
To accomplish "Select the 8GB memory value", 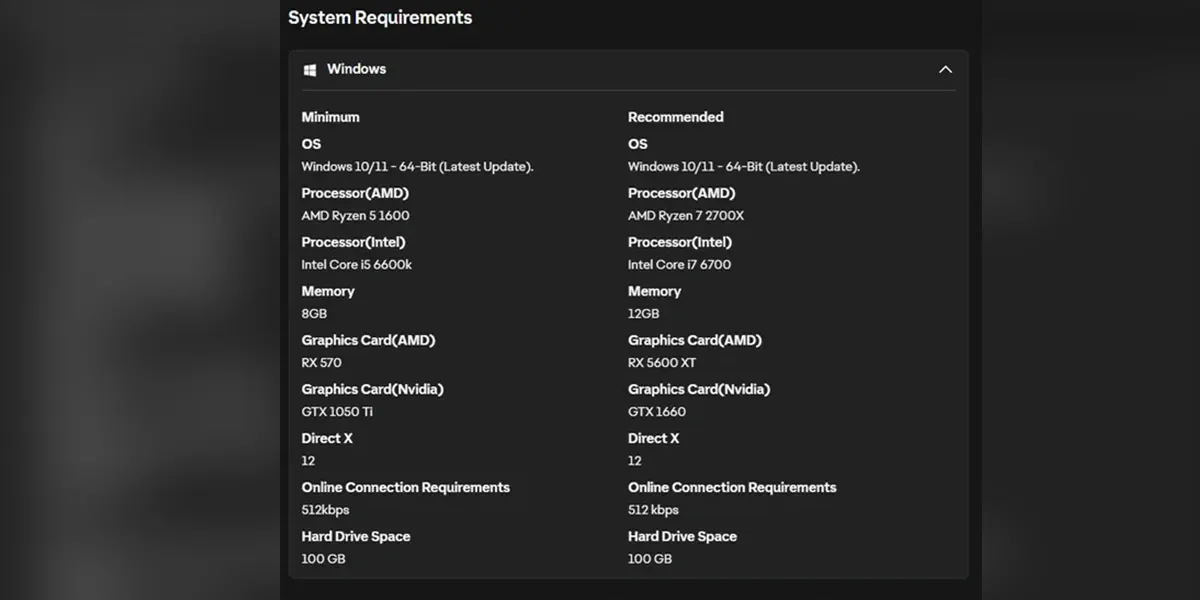I will [x=314, y=313].
